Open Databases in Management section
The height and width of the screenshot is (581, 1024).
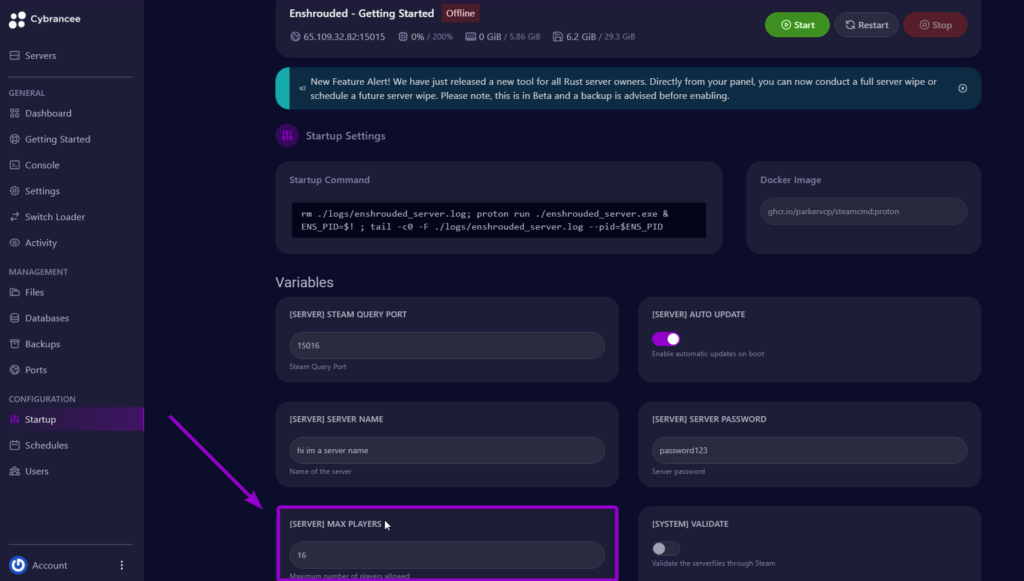tap(47, 318)
